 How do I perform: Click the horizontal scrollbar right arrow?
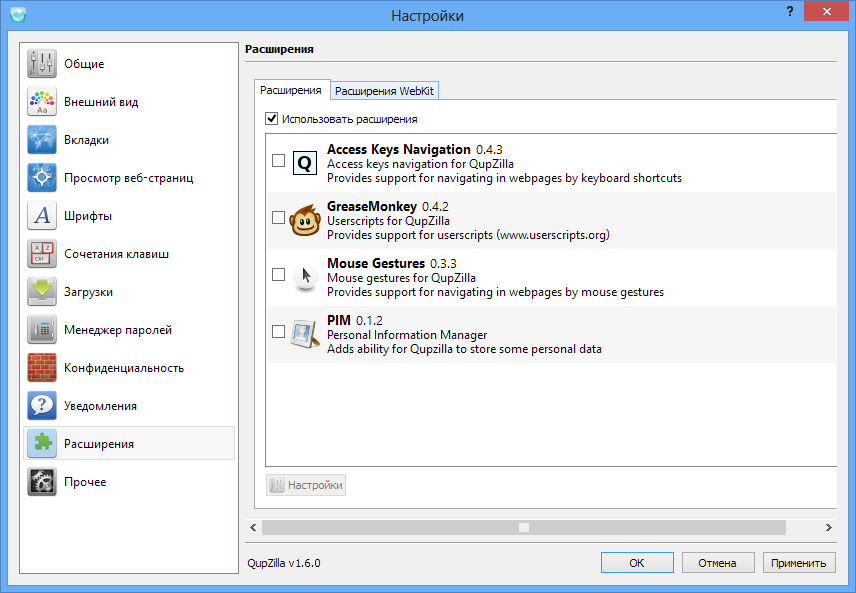pos(829,527)
